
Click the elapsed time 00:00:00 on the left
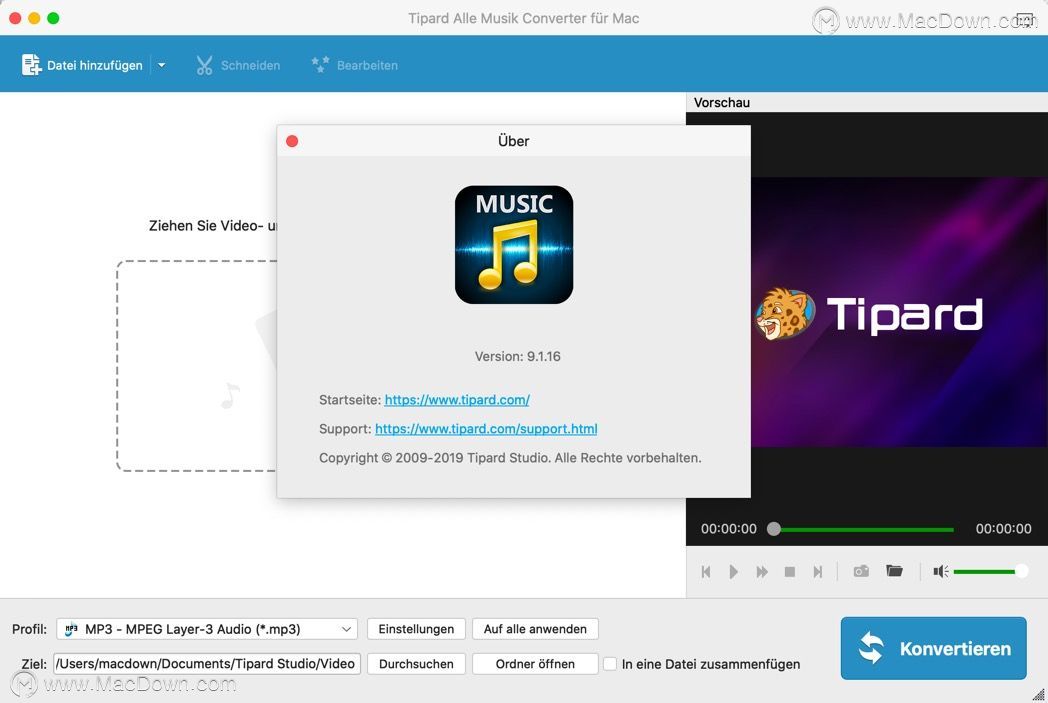coord(729,529)
